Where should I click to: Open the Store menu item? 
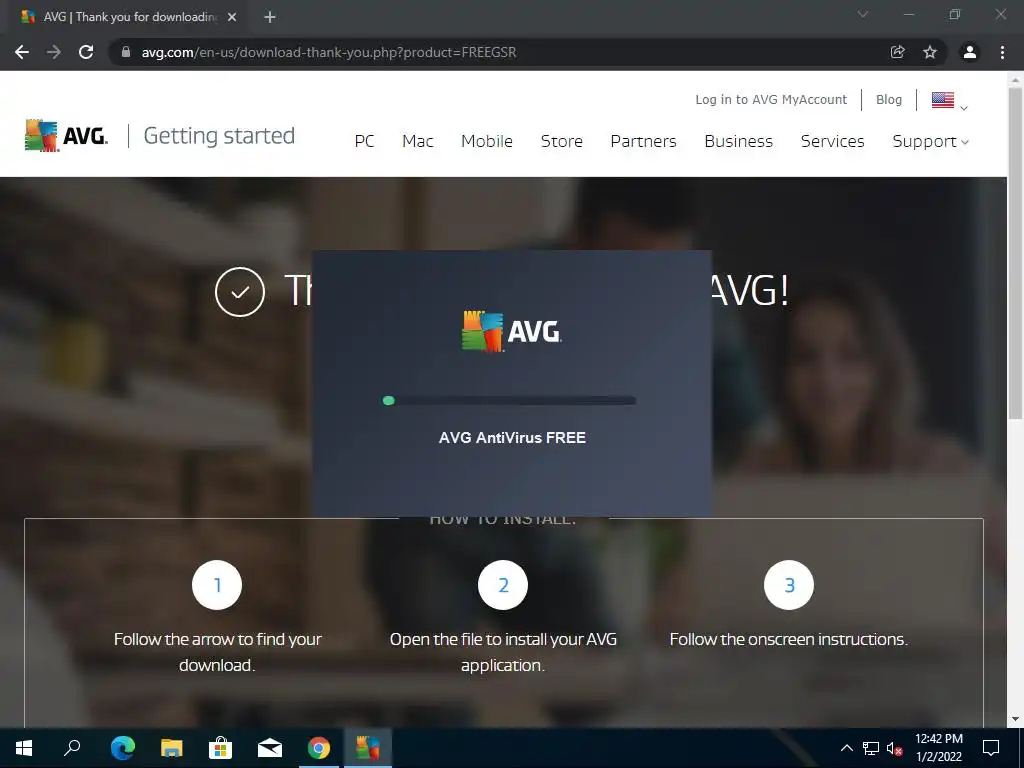click(x=562, y=141)
